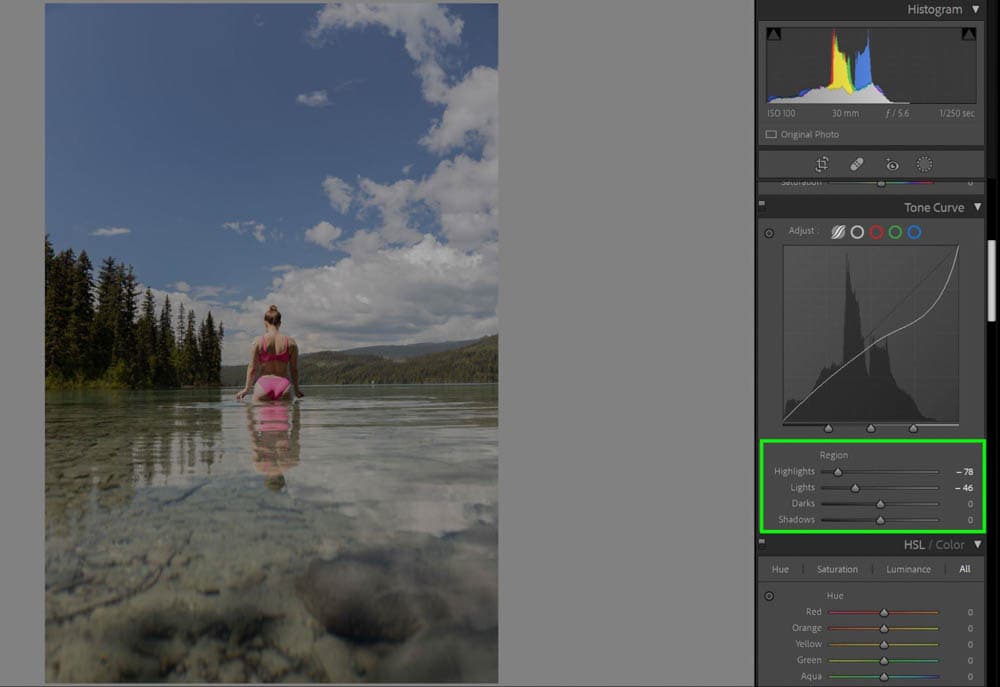Click the left tone curve split marker
The width and height of the screenshot is (1000, 687).
point(828,428)
